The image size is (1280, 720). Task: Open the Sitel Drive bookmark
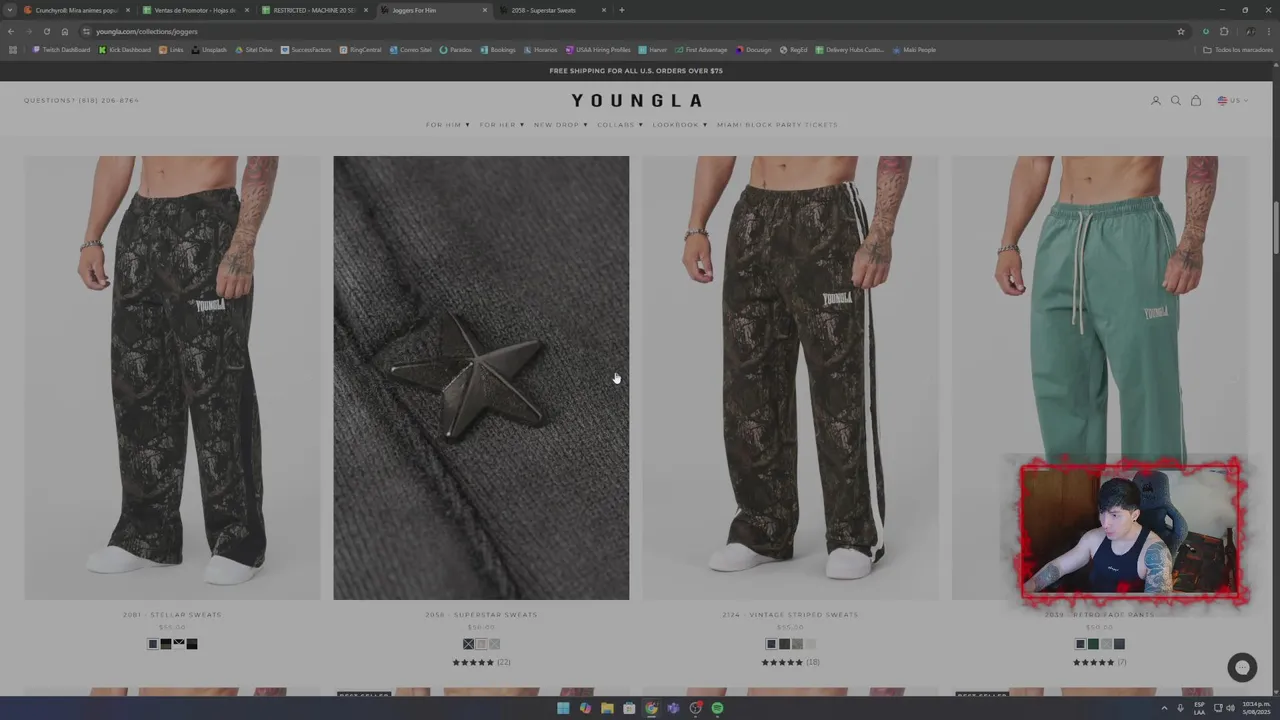(x=254, y=50)
